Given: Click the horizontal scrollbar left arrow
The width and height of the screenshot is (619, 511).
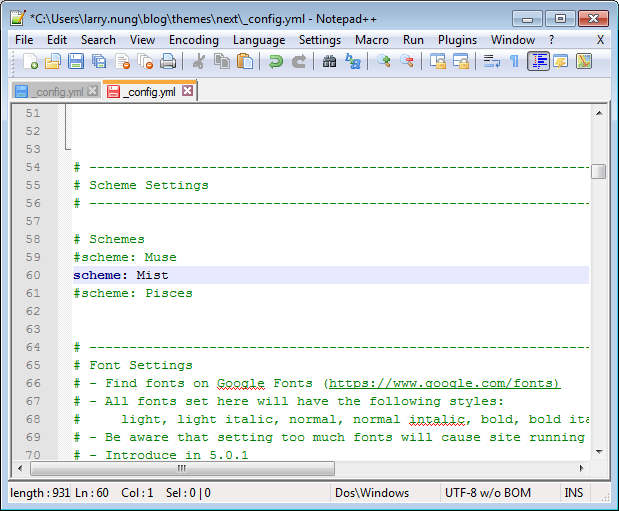Looking at the screenshot, I should coord(20,468).
